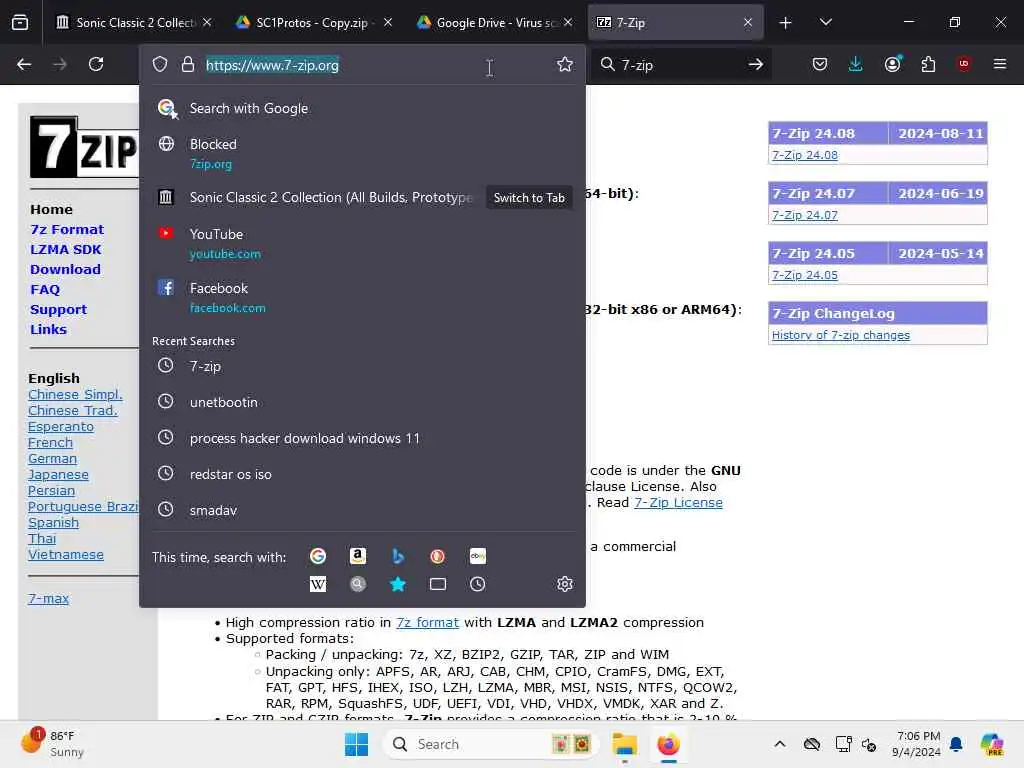The image size is (1024, 768).
Task: Search this time with Amazon
Action: click(357, 556)
